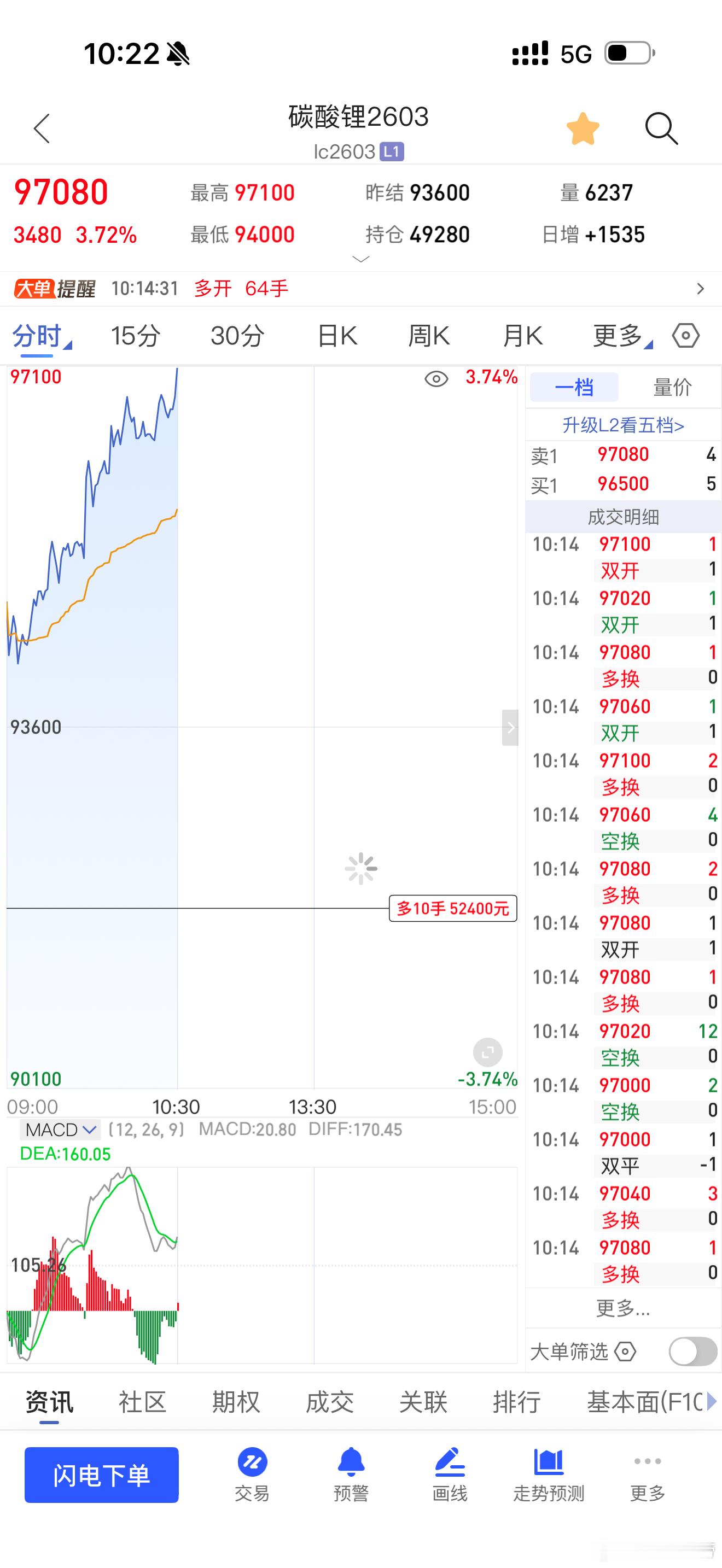The height and width of the screenshot is (1568, 722).
Task: Toggle chart eye visibility icon
Action: click(x=436, y=379)
